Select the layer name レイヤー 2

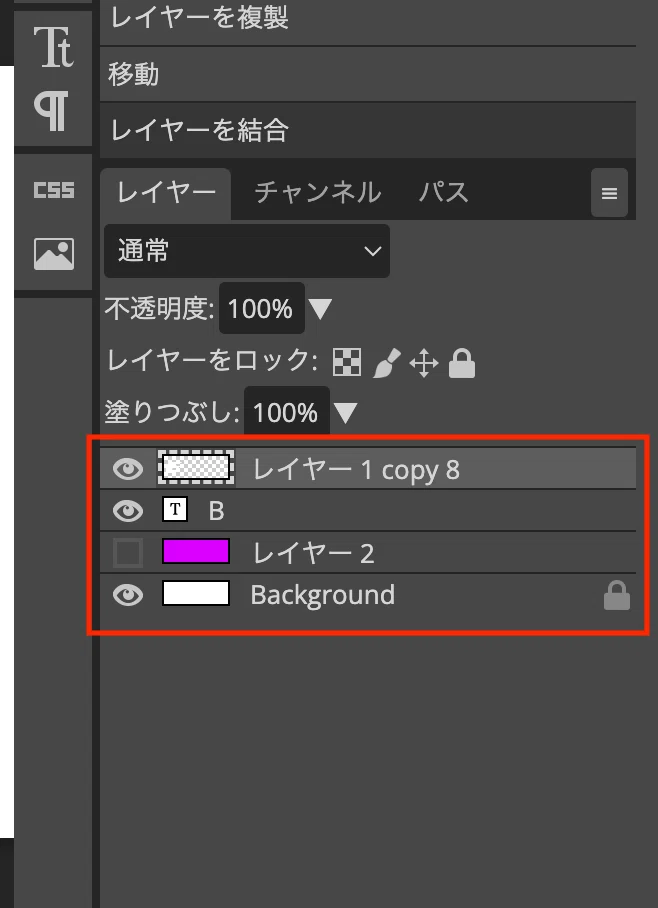click(313, 554)
